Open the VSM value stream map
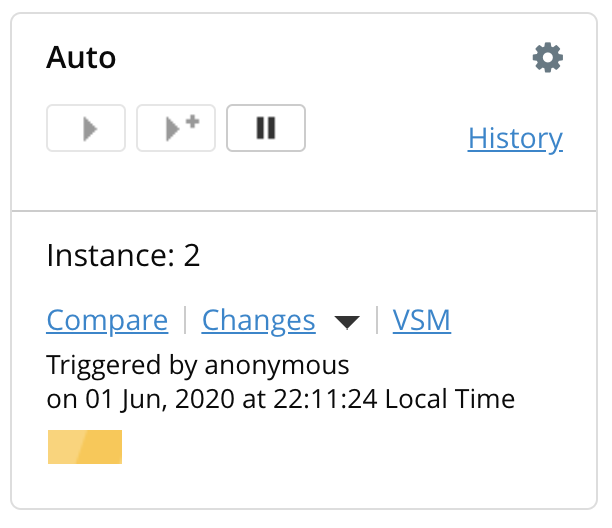 pos(421,321)
